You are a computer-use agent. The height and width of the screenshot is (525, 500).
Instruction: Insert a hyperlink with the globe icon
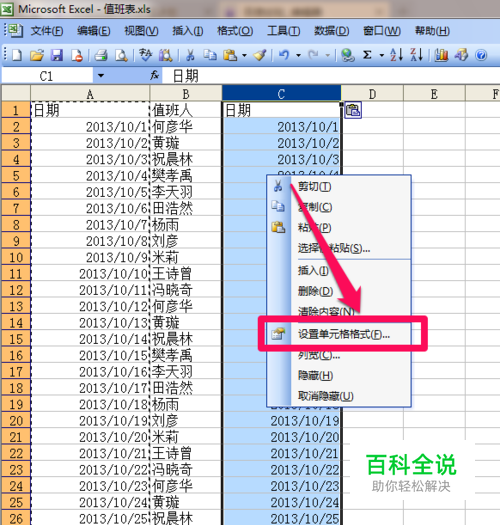coord(348,55)
